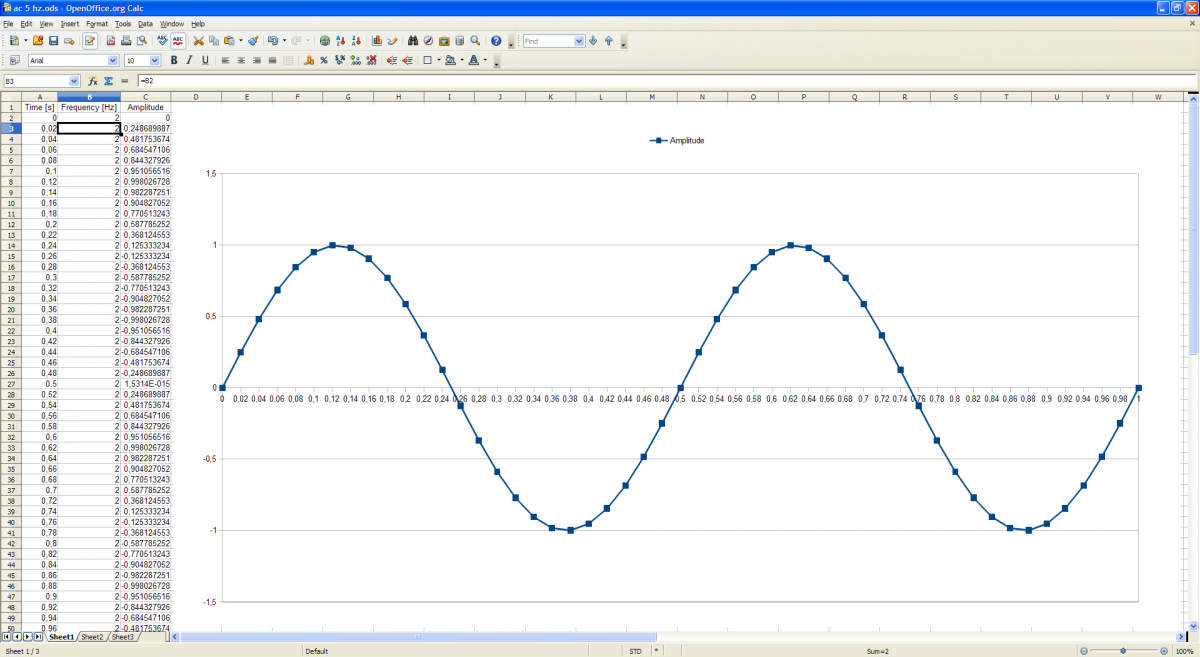Click the Cut scissors icon

click(x=198, y=41)
